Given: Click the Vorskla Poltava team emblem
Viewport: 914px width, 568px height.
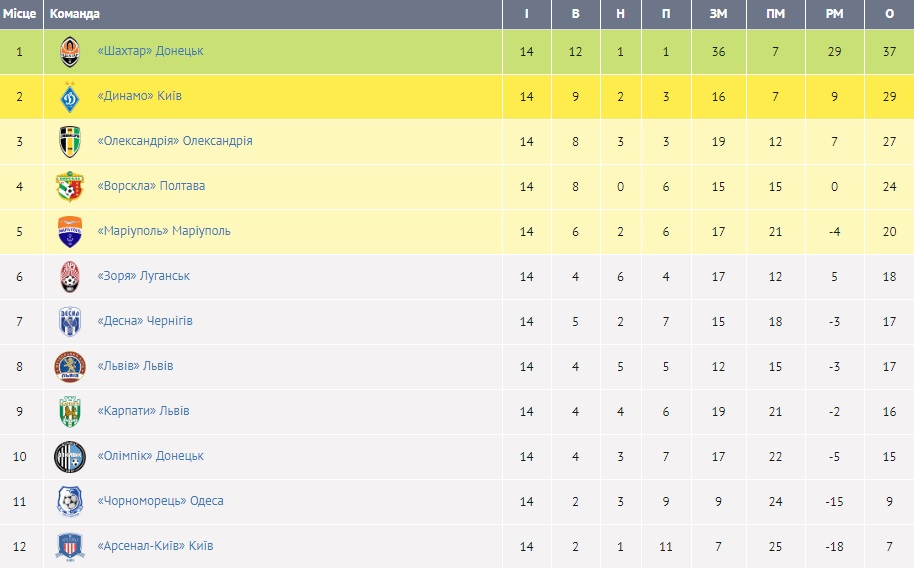Looking at the screenshot, I should [x=69, y=186].
